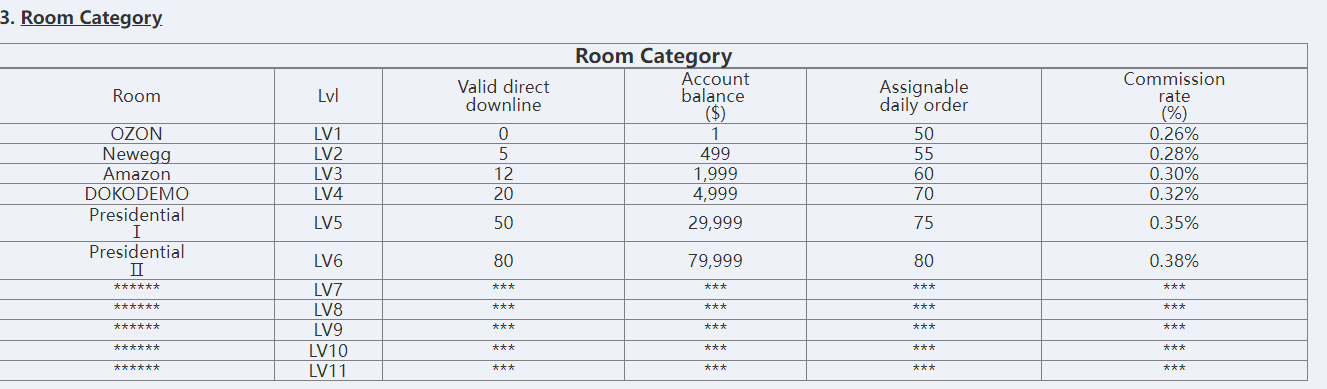Click the Lvl column header
The image size is (1327, 389).
[x=328, y=96]
